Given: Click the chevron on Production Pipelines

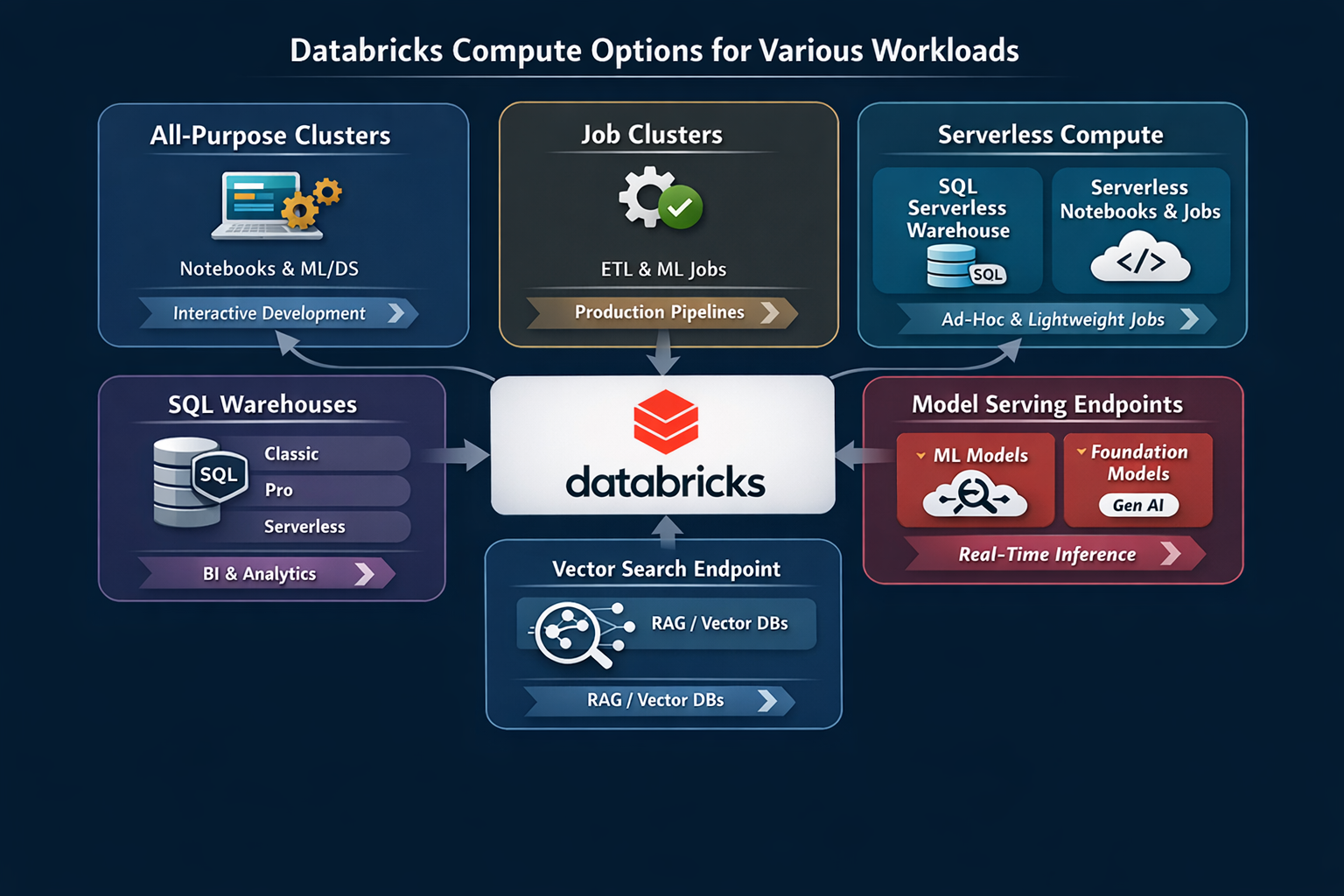Looking at the screenshot, I should pyautogui.click(x=770, y=312).
